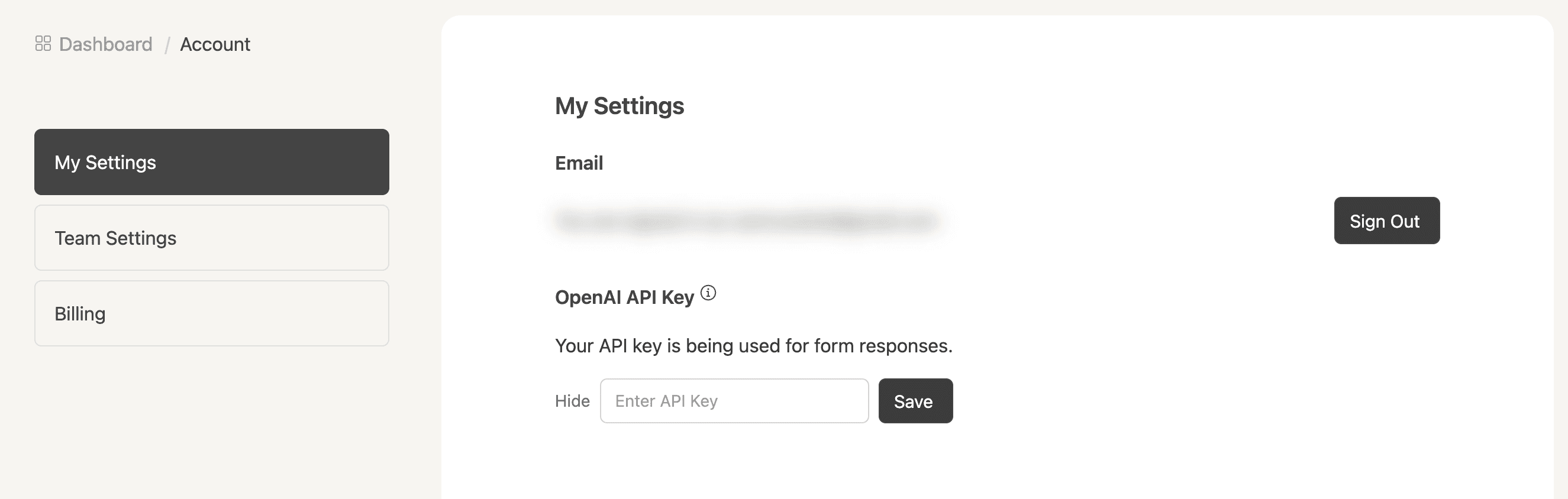
Task: Save the OpenAI API key
Action: click(915, 400)
